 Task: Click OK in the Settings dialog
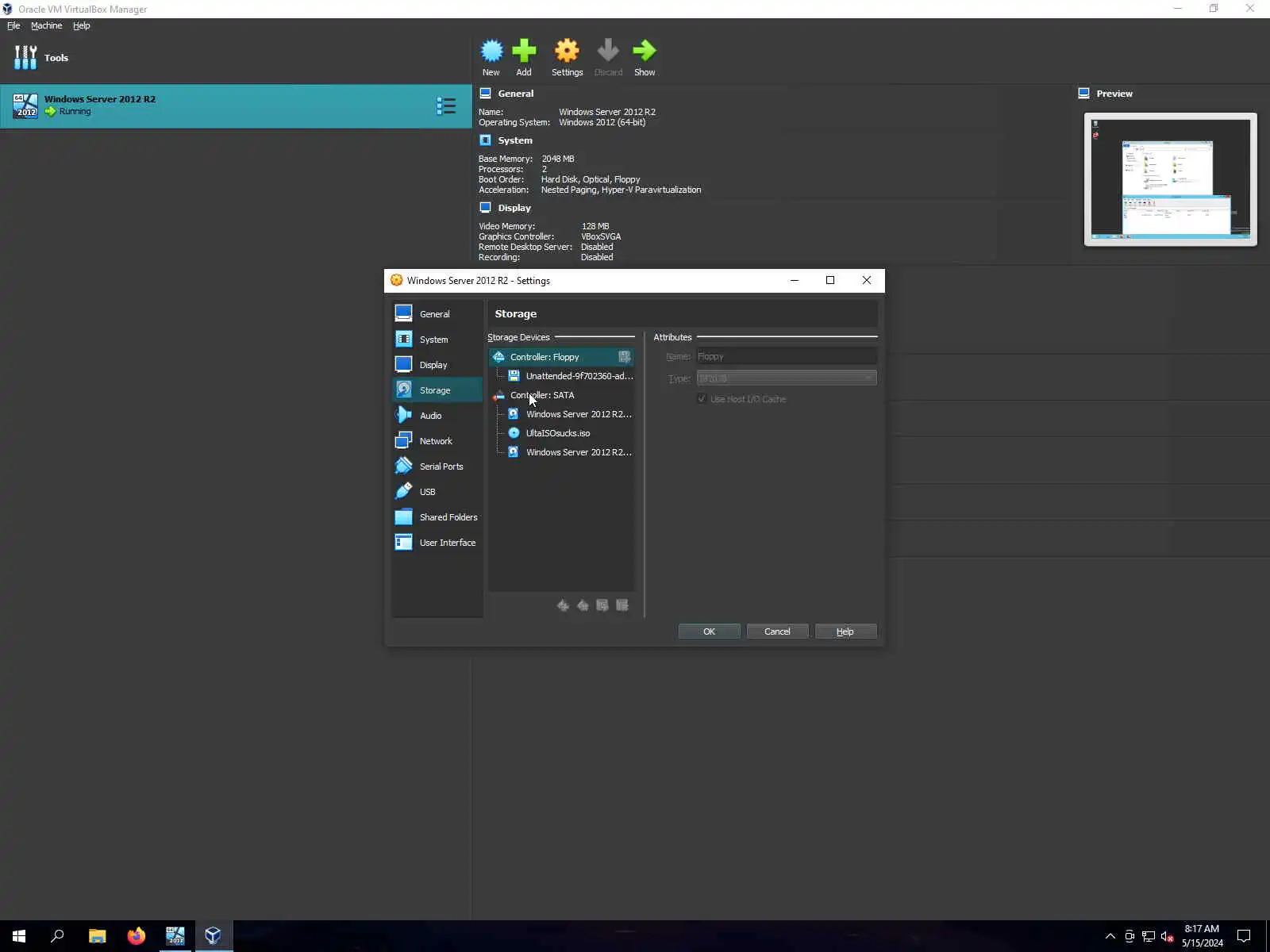(x=709, y=631)
